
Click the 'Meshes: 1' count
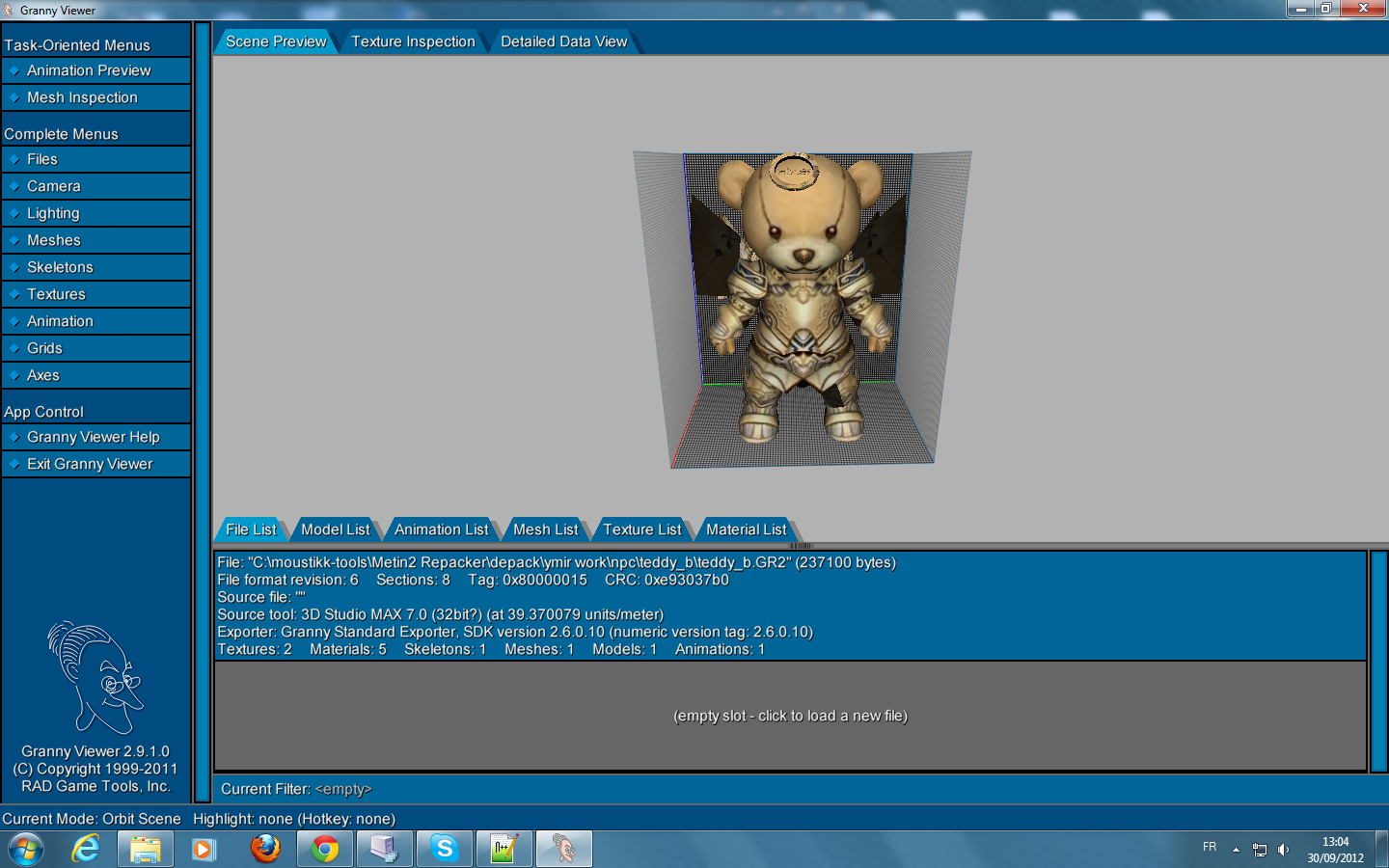(539, 649)
